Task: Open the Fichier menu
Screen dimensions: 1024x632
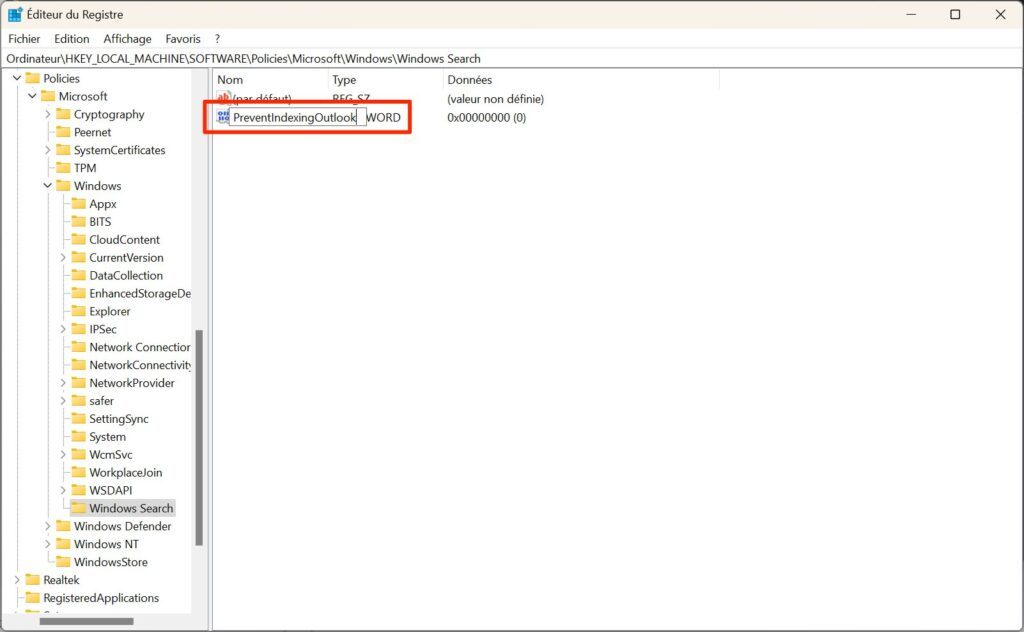Action: point(24,39)
